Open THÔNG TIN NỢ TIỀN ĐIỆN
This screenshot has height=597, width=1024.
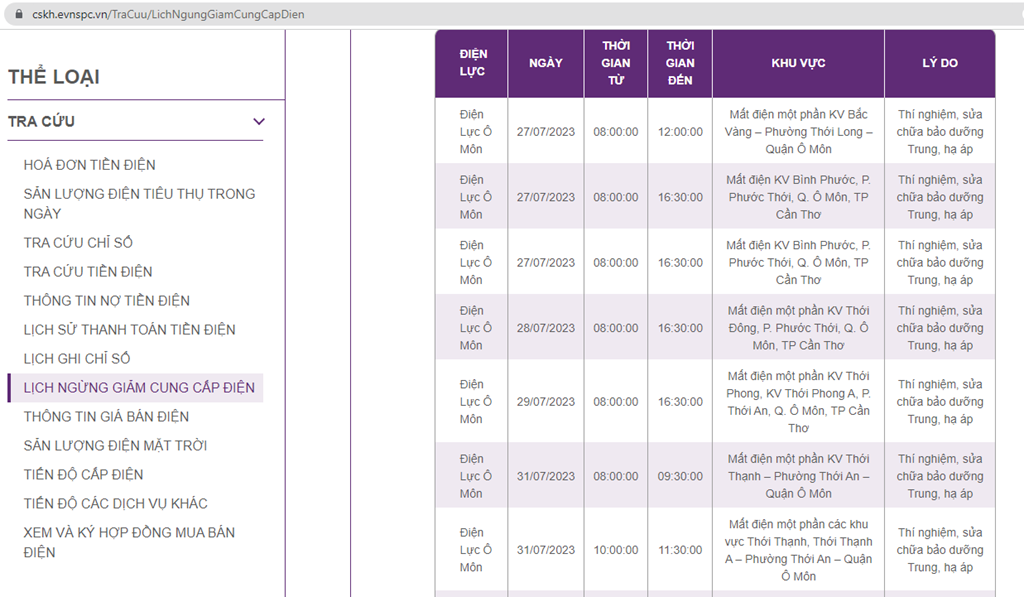point(107,301)
